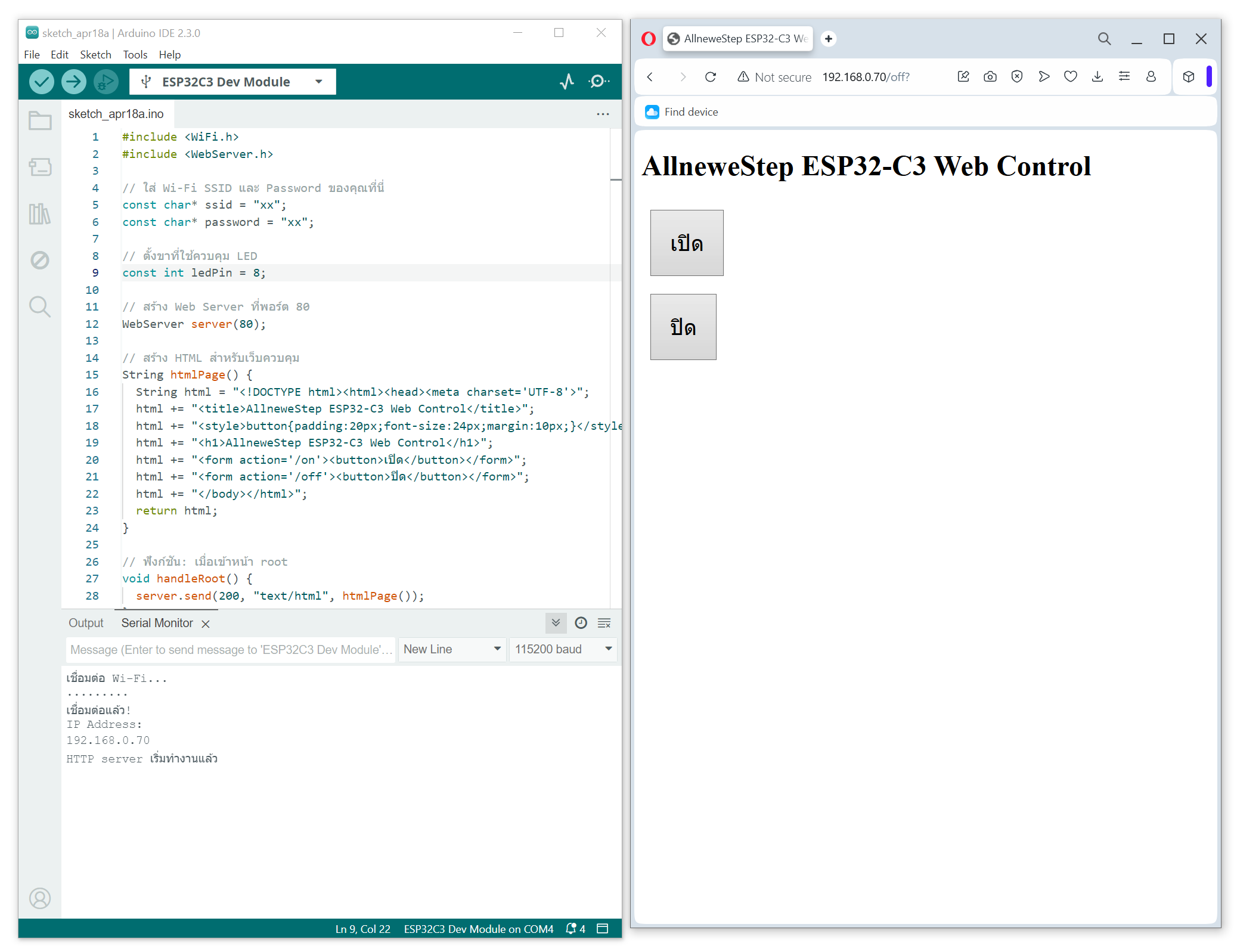Open the Sketch menu
This screenshot has width=1234, height=952.
tap(95, 55)
